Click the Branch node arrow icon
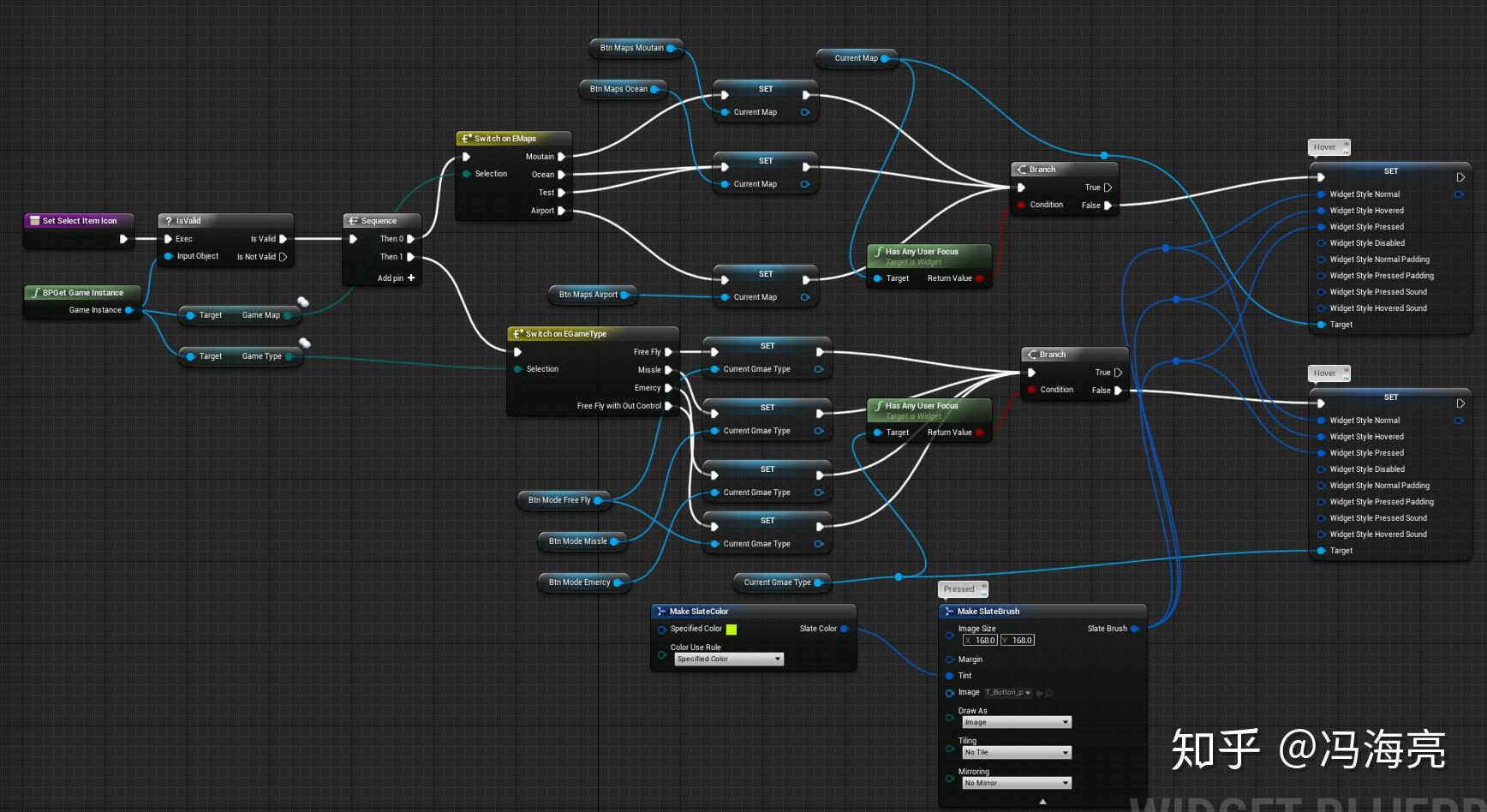 1020,169
